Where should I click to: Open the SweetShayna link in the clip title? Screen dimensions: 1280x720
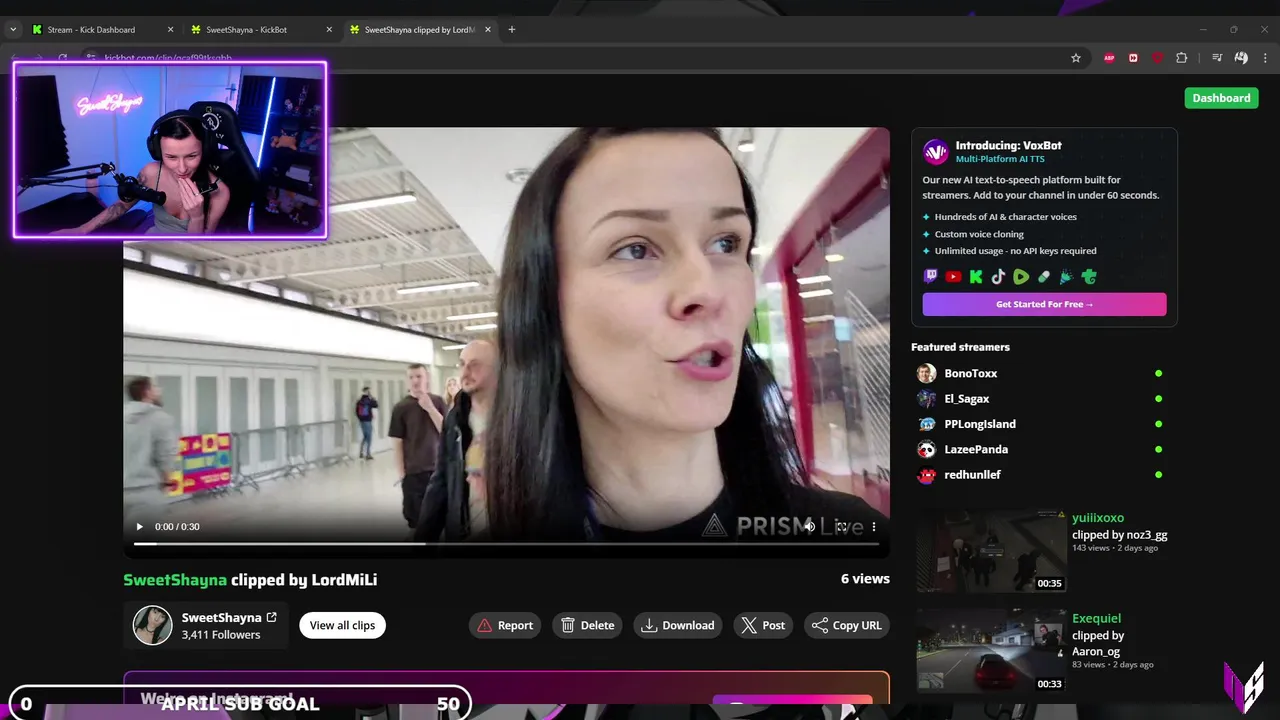(x=175, y=579)
